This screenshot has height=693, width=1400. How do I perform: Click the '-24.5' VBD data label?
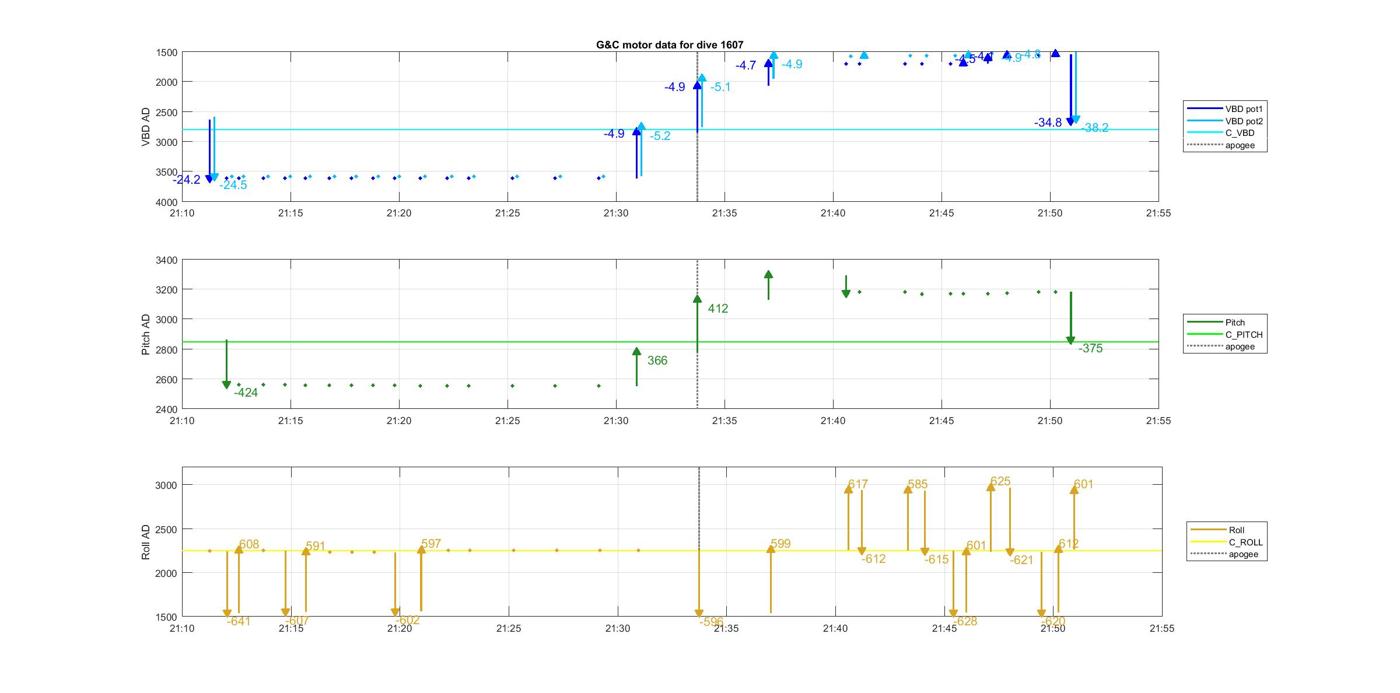point(233,185)
